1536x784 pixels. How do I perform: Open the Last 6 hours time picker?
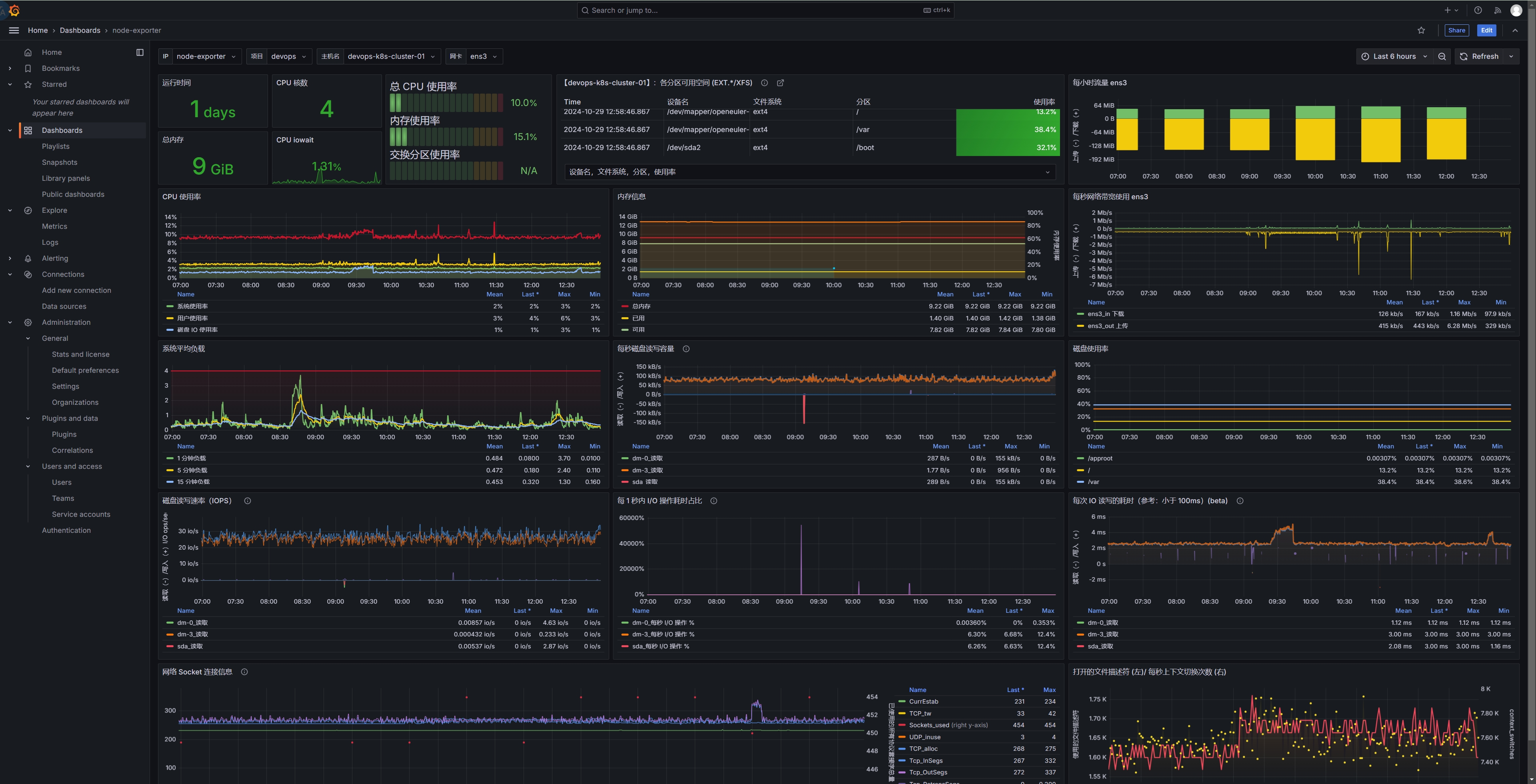tap(1394, 57)
